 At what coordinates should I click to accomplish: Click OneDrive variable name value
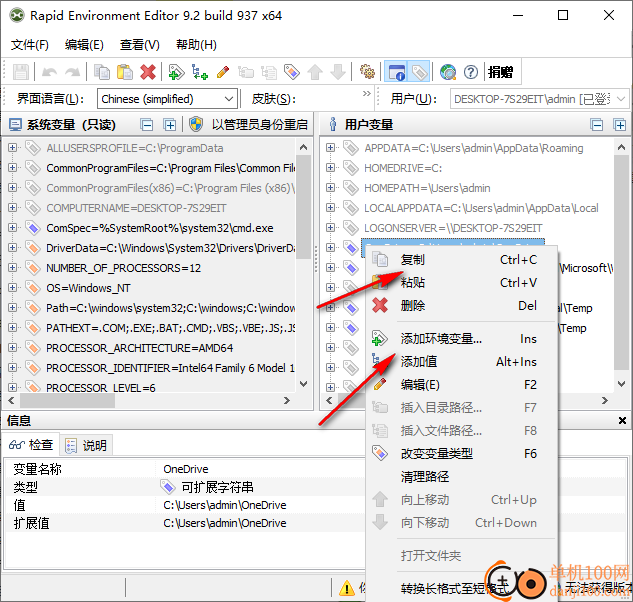coord(186,469)
